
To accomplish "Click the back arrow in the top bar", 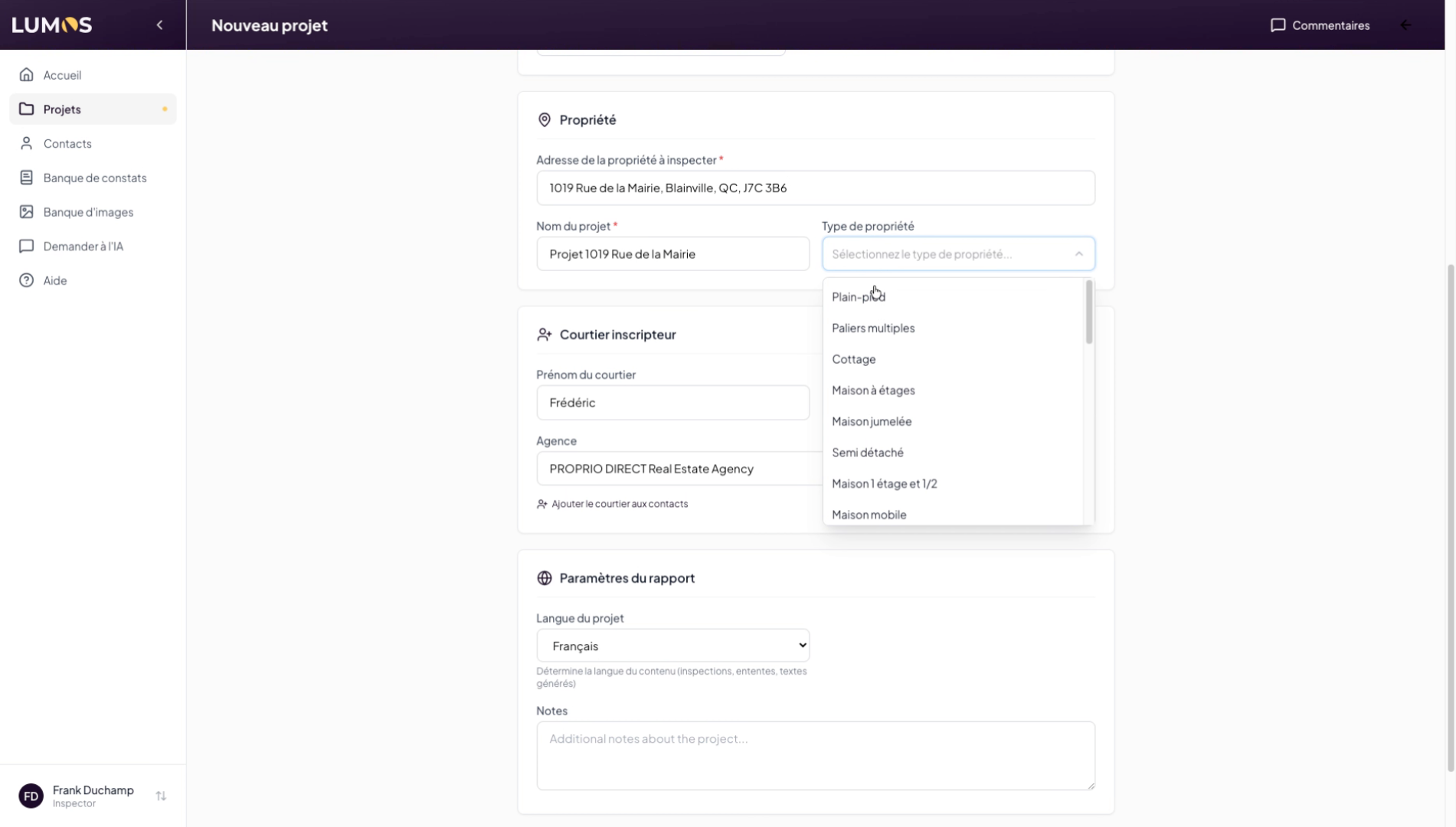I will coord(1405,25).
